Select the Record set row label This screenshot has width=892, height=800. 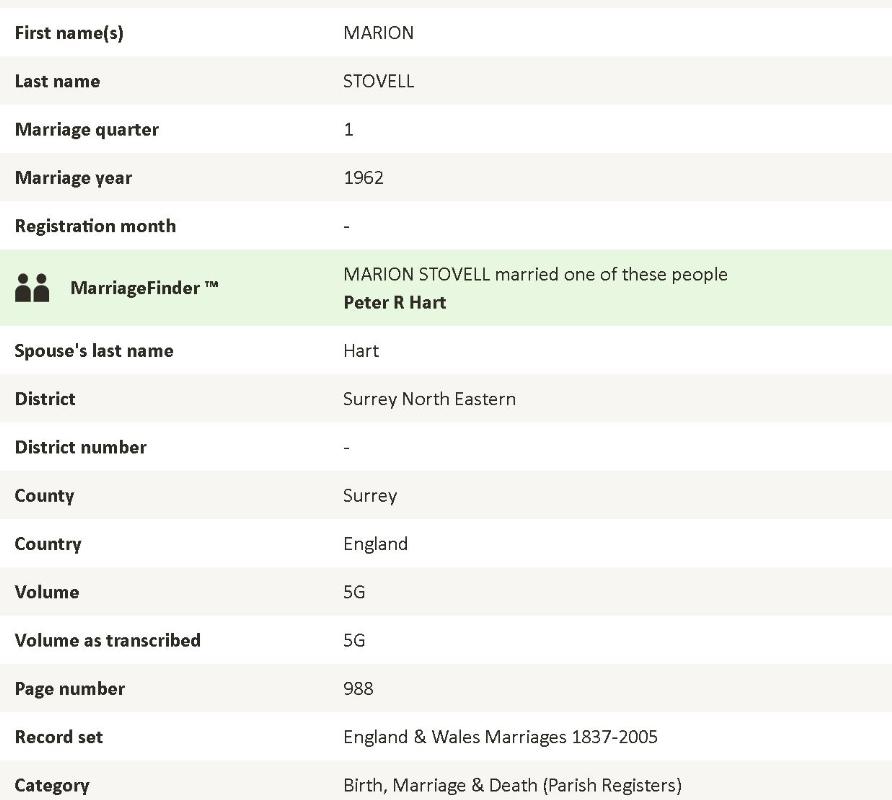click(59, 737)
